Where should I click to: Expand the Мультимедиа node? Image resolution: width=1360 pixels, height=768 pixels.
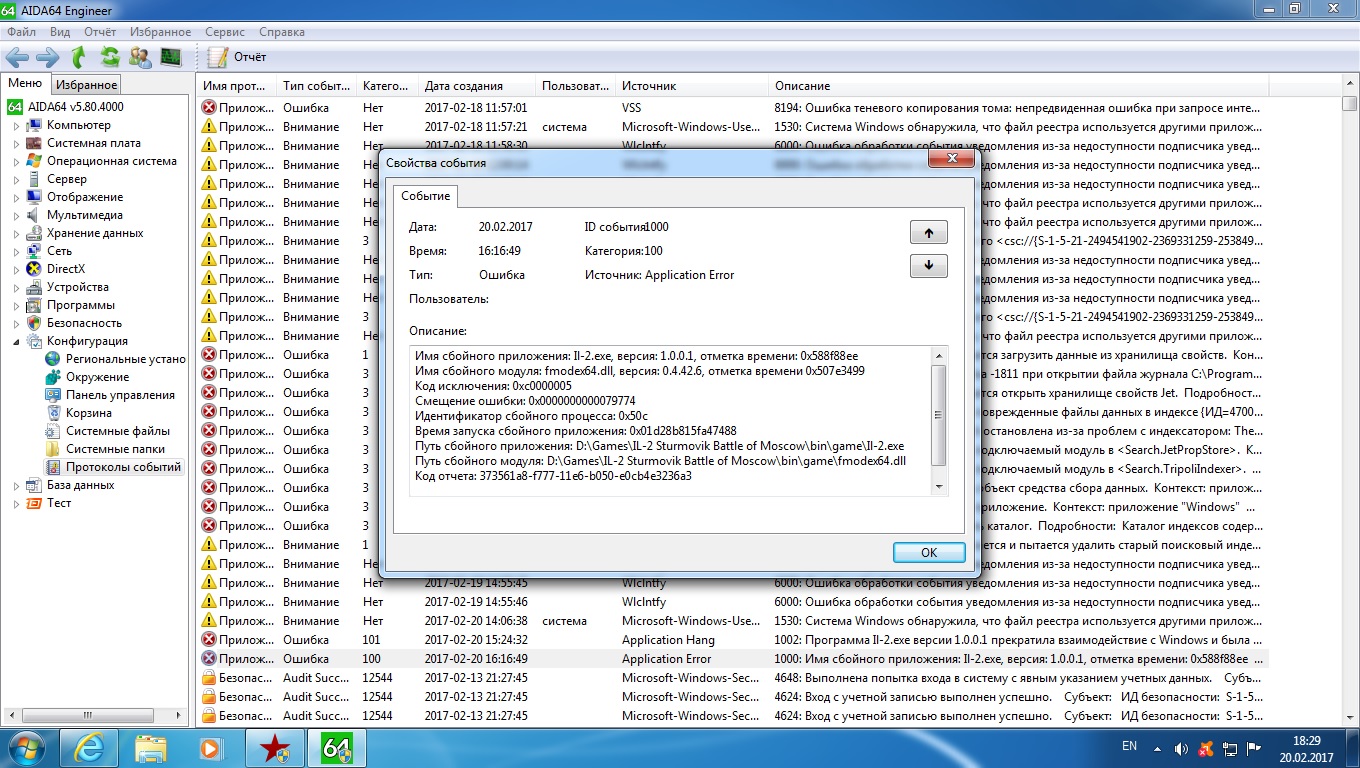click(16, 216)
